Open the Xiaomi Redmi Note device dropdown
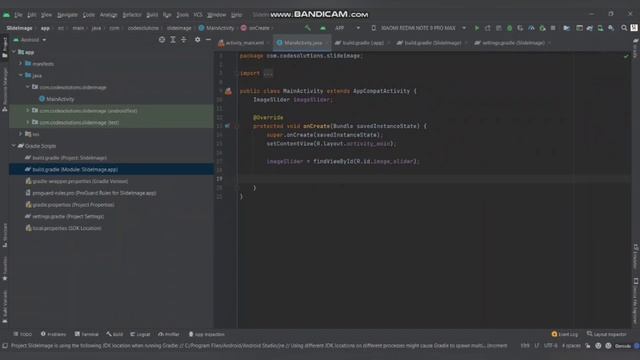 click(x=418, y=28)
